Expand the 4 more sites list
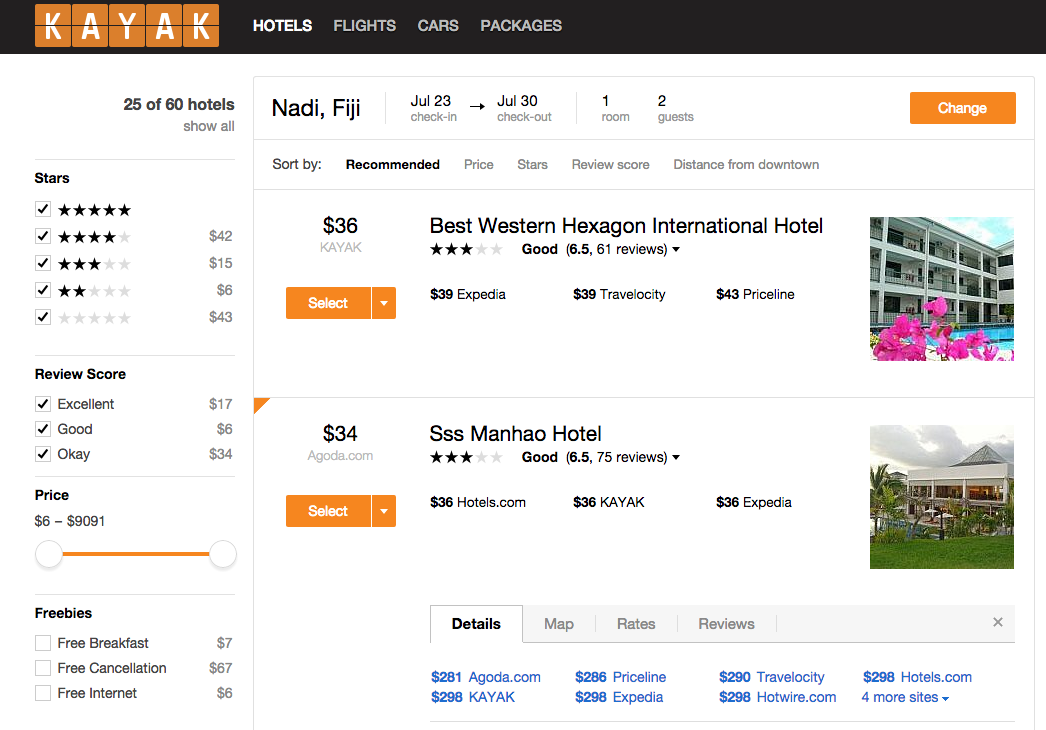The image size is (1046, 730). [905, 697]
